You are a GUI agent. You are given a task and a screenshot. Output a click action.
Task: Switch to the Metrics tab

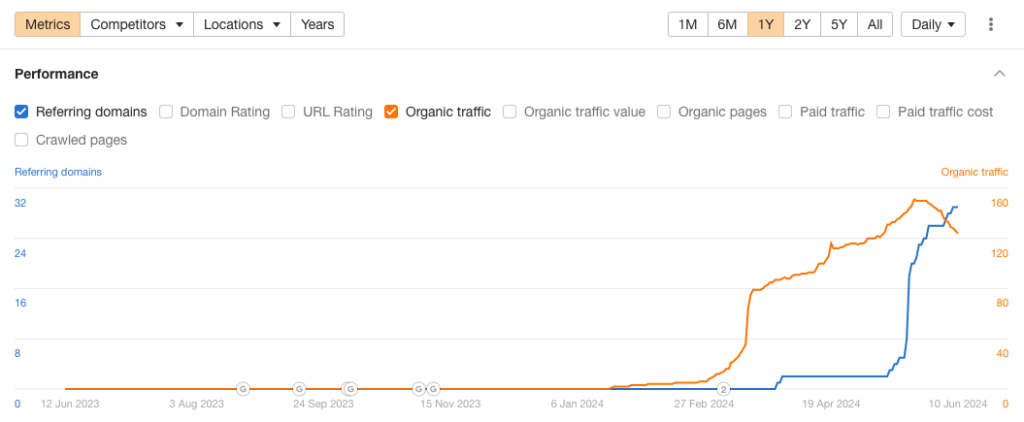[x=47, y=24]
